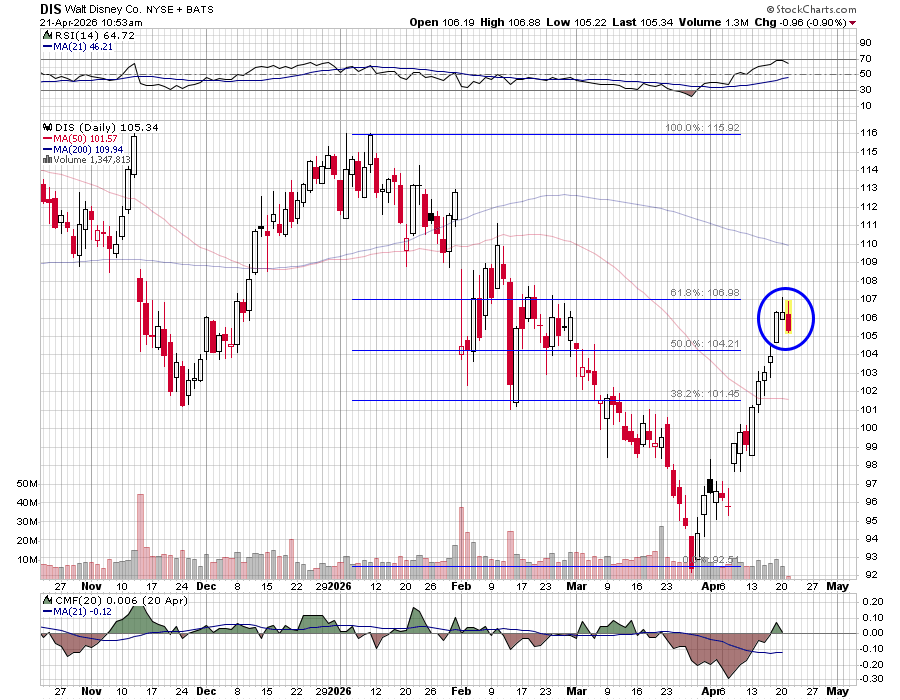
Task: Click the 110 price axis label
Action: coord(869,243)
